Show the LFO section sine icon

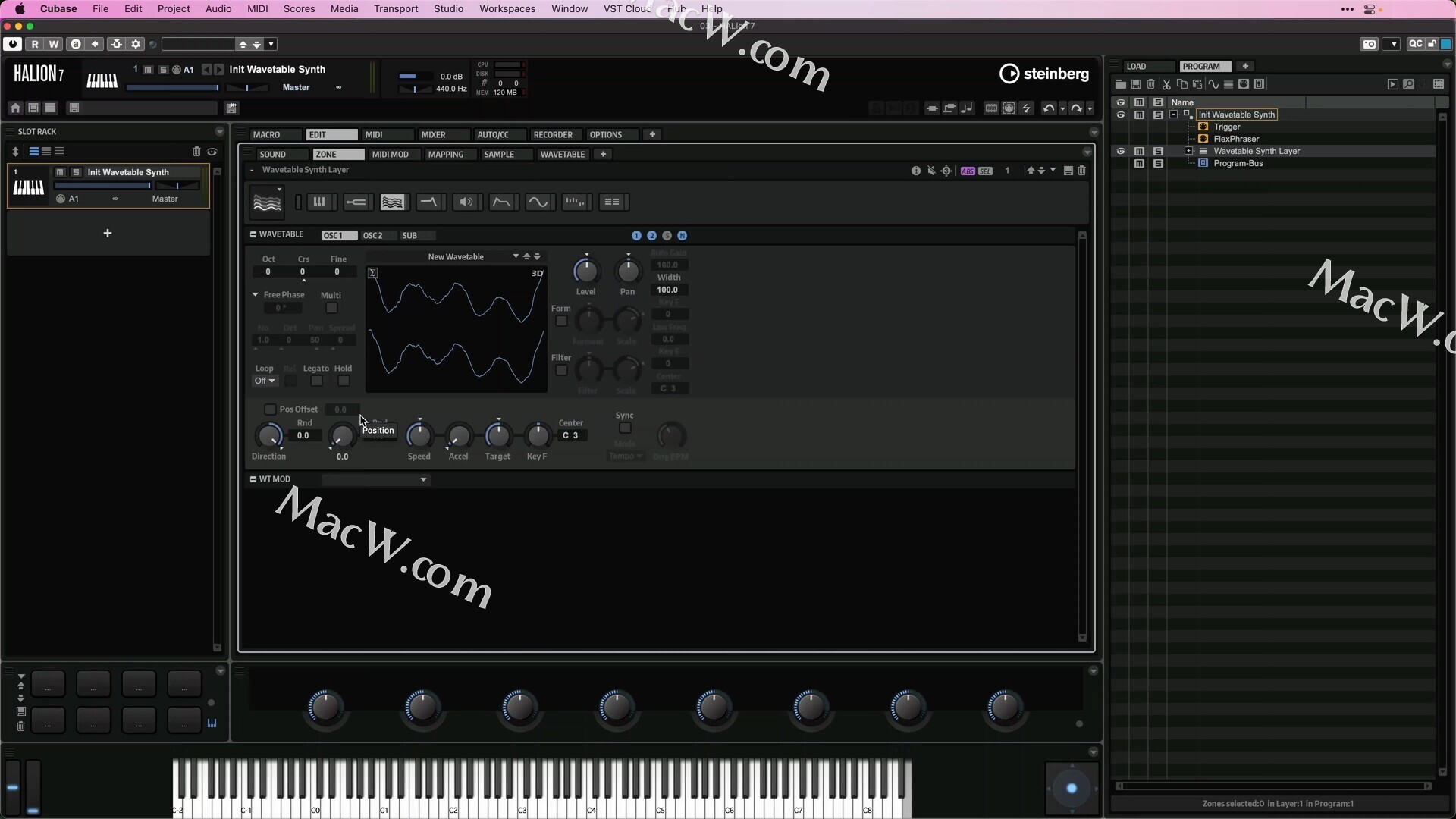pos(538,202)
